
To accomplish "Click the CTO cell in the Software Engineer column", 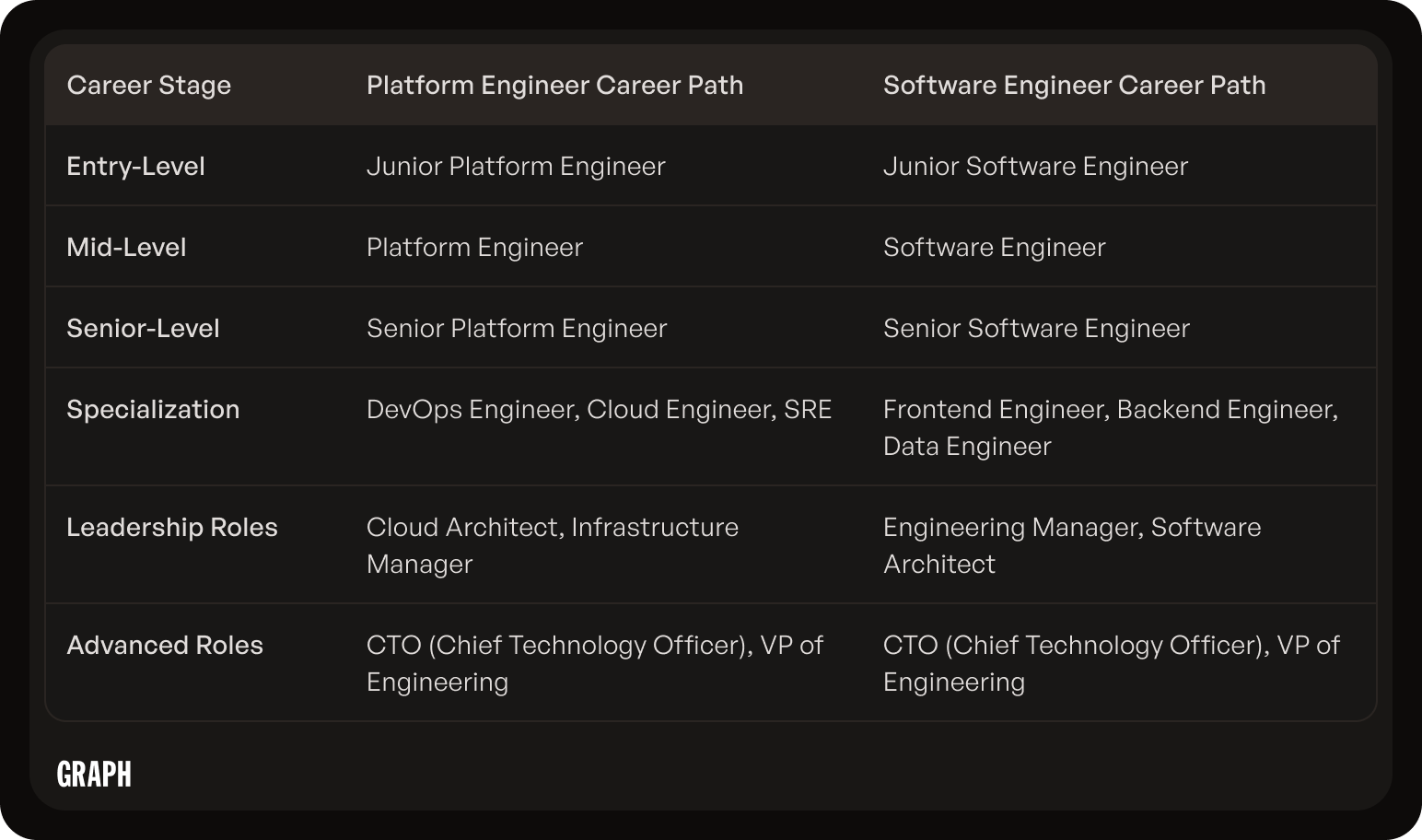I will click(1112, 664).
